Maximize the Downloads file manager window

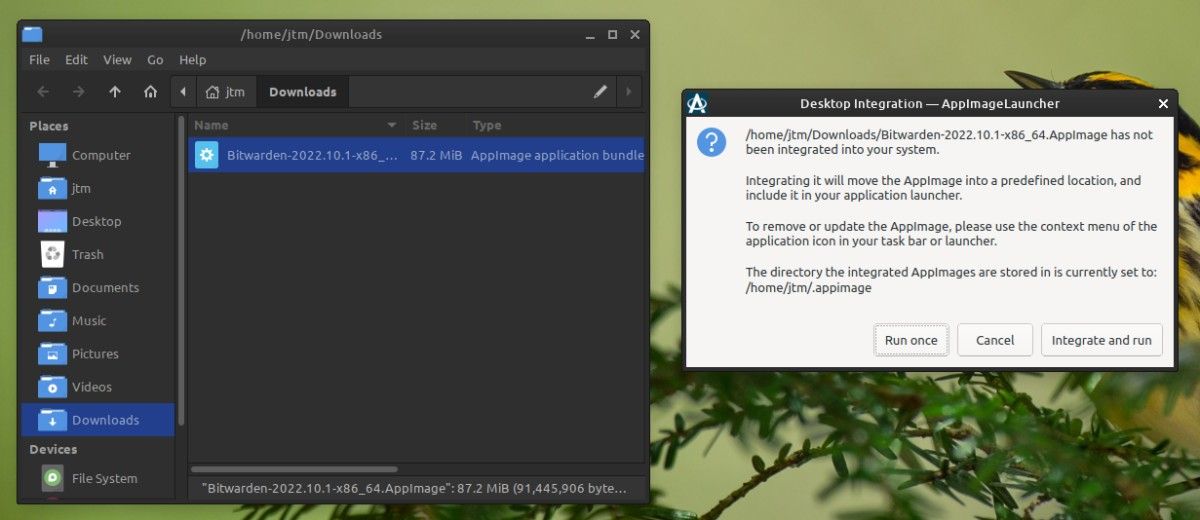point(613,34)
